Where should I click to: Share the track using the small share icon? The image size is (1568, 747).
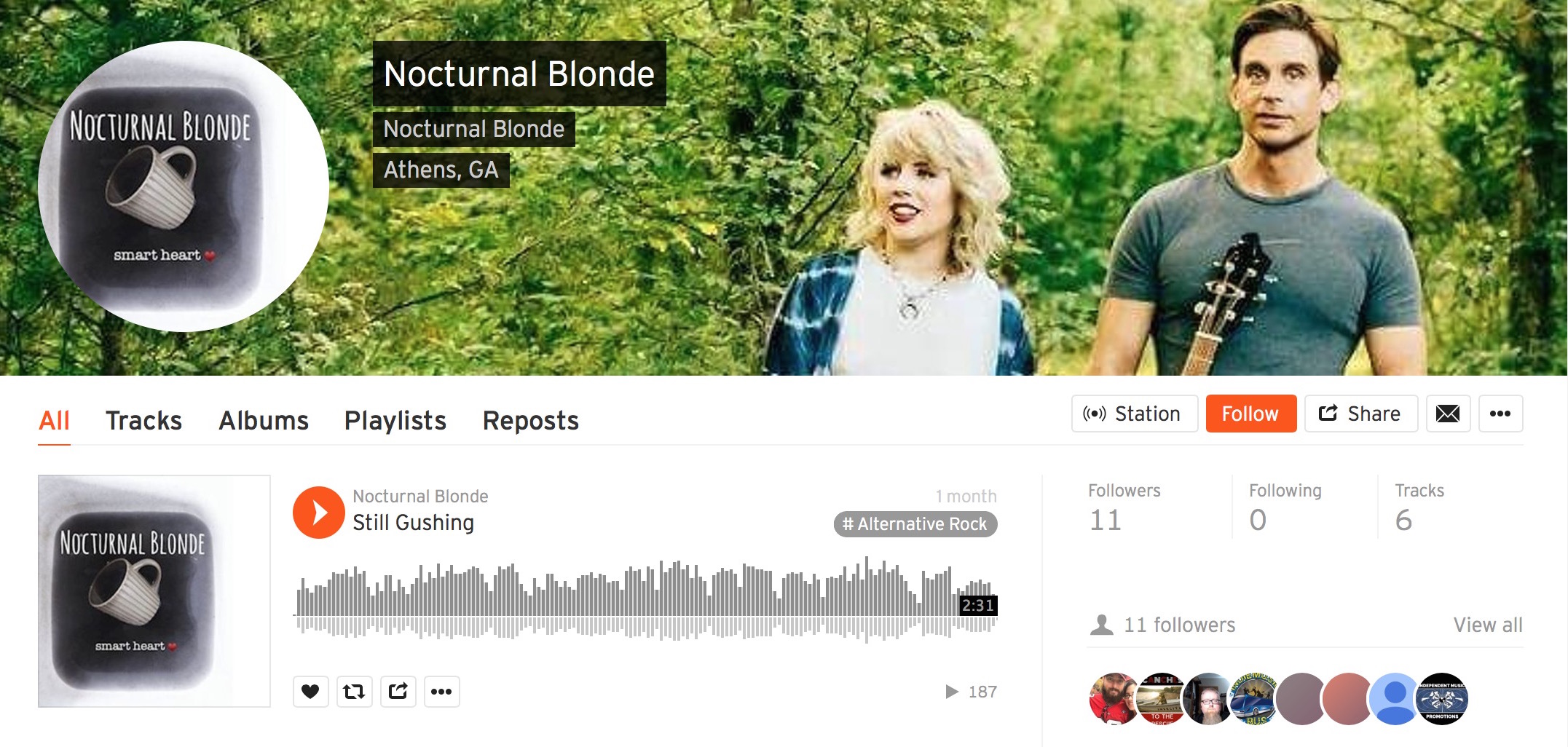coord(398,691)
